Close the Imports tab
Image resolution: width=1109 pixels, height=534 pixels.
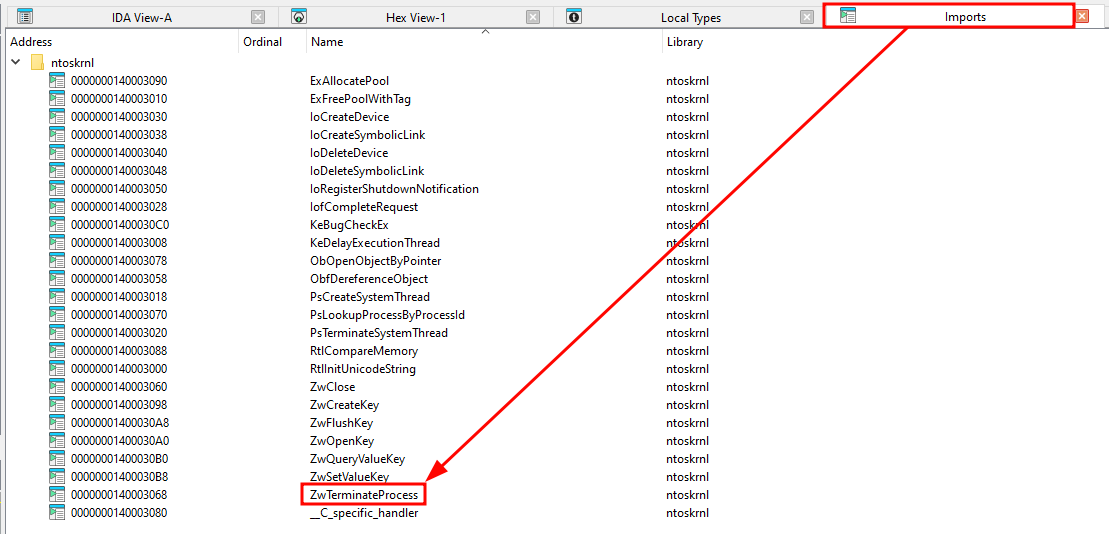coord(1082,16)
